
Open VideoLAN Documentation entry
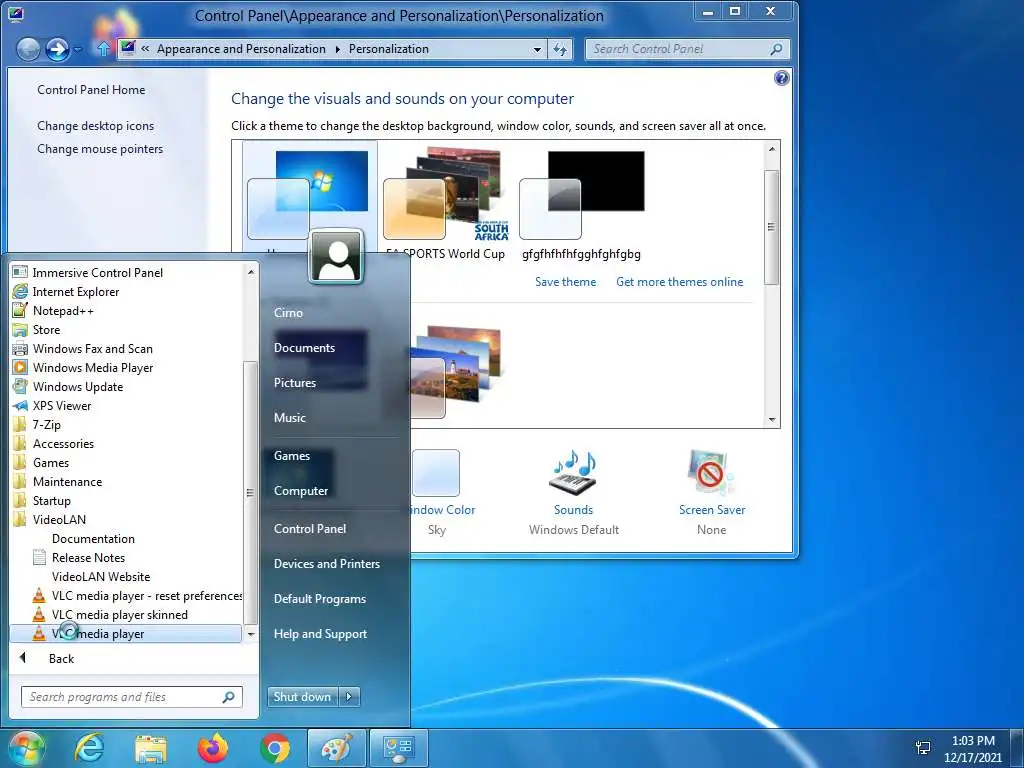(125, 537)
